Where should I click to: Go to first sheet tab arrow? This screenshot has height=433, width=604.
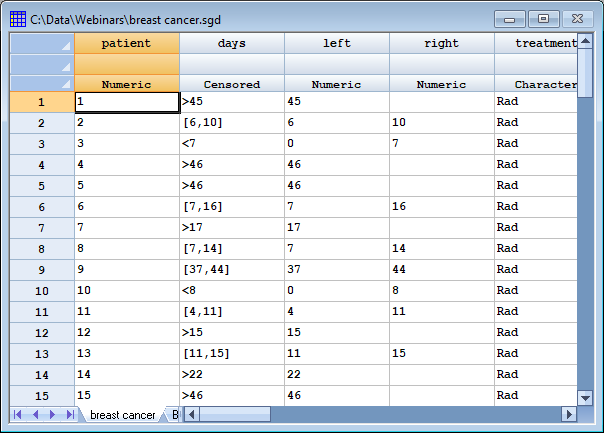click(18, 414)
